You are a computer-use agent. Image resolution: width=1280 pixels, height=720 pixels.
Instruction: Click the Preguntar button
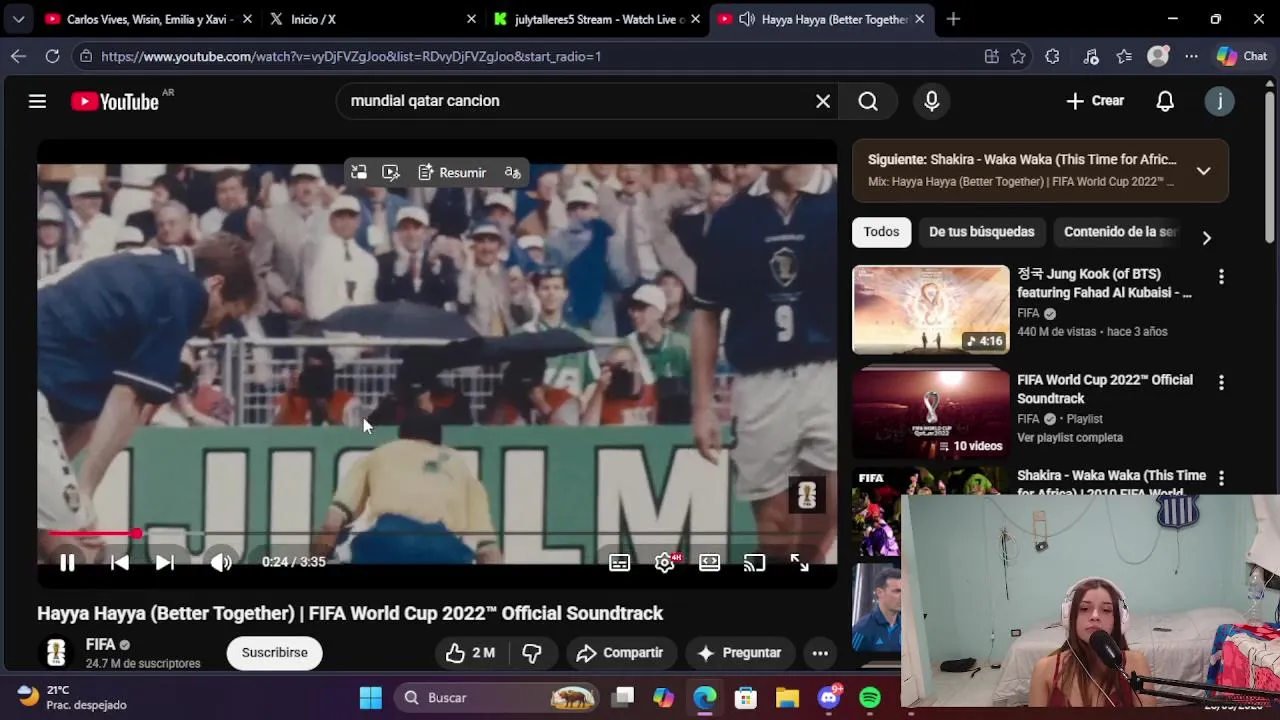pyautogui.click(x=739, y=653)
